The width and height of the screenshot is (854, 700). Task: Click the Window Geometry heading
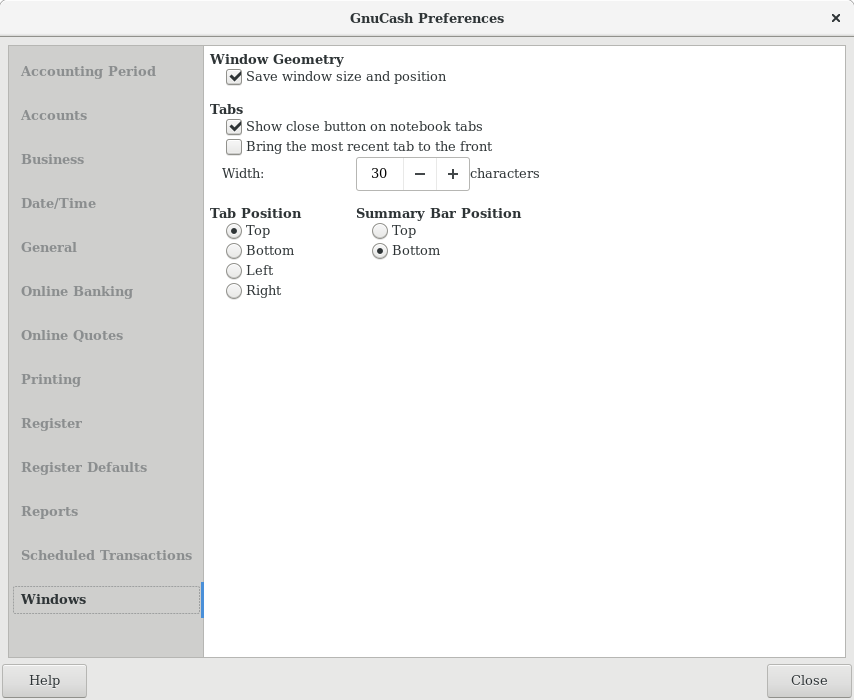pos(277,59)
